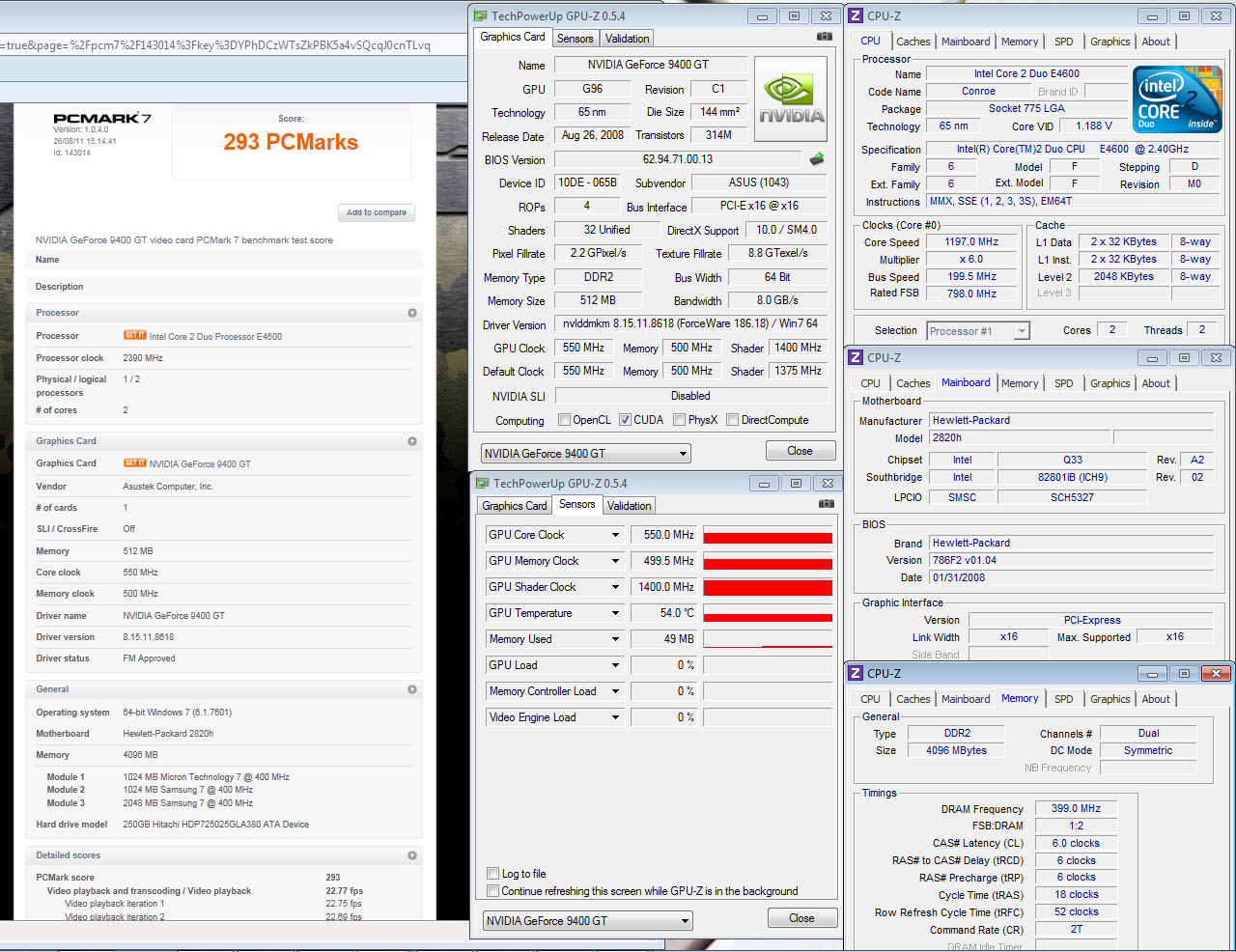This screenshot has width=1236, height=952.
Task: Switch to Validation tab in top GPU-Z window
Action: pos(628,39)
